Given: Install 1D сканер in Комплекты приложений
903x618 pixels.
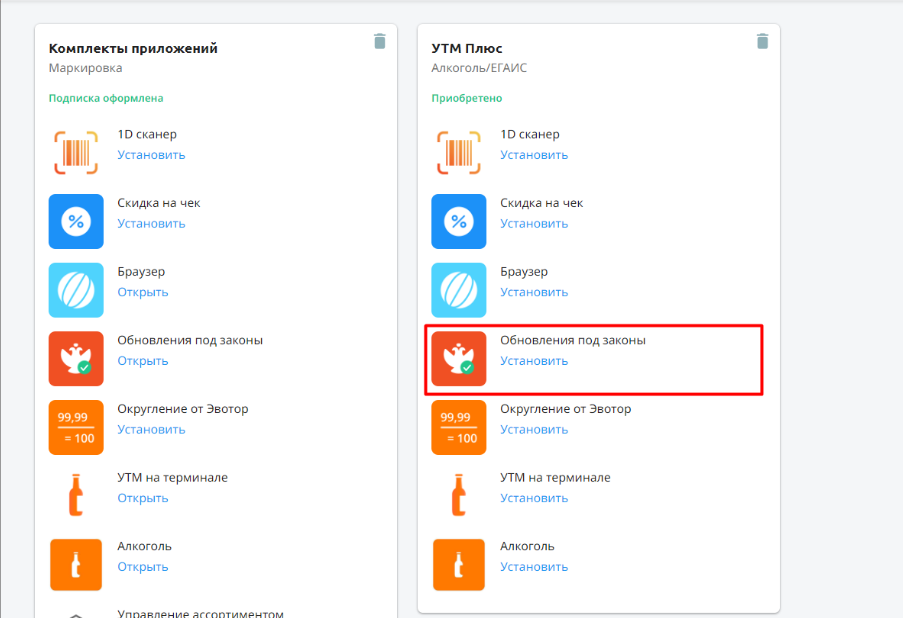Looking at the screenshot, I should pos(151,155).
